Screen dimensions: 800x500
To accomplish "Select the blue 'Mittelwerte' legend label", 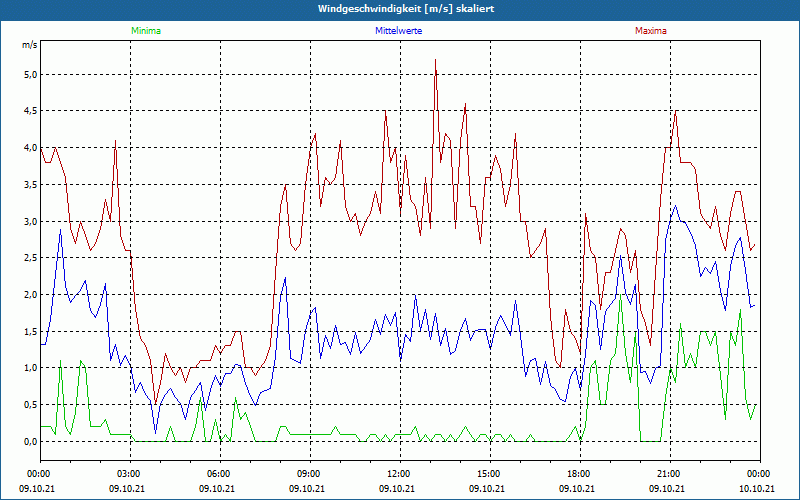I will [x=398, y=31].
